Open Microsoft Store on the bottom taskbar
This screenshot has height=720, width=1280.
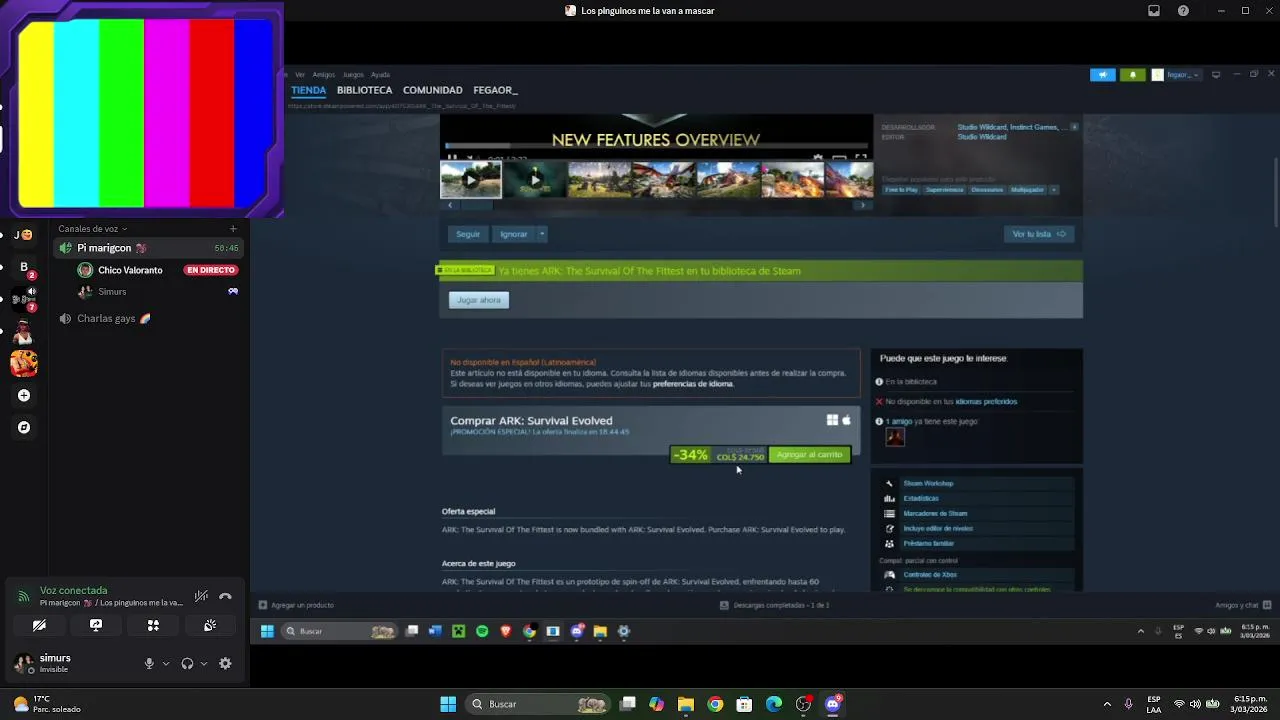click(744, 704)
